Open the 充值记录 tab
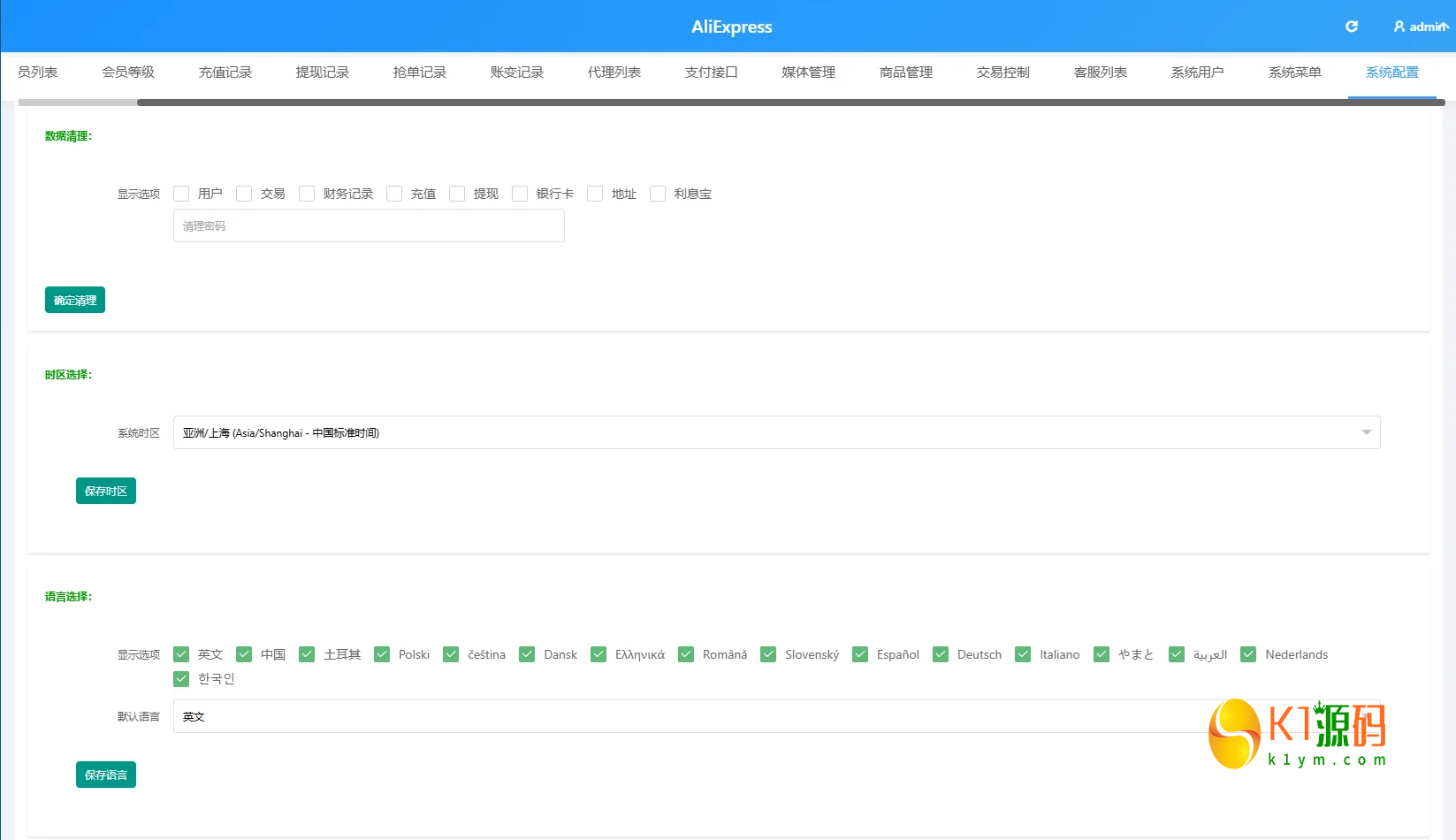The image size is (1456, 840). tap(225, 73)
